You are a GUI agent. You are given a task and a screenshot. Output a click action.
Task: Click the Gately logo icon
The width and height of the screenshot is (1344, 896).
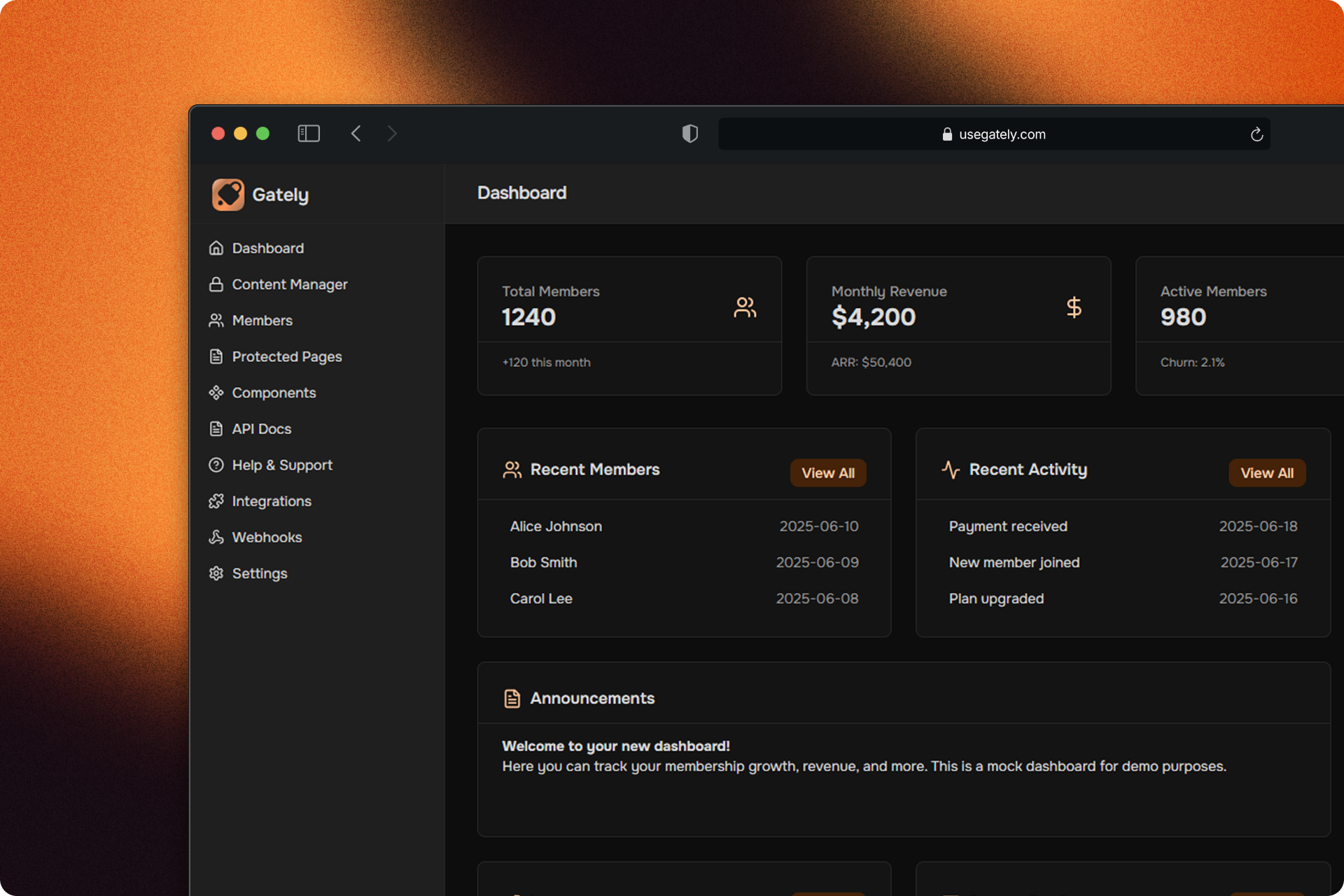[228, 195]
